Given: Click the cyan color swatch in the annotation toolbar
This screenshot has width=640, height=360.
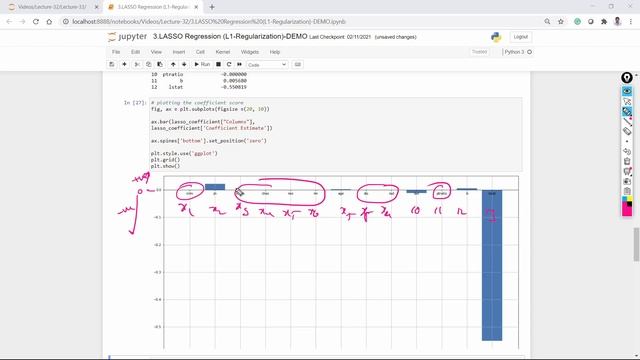Looking at the screenshot, I should point(624,199).
